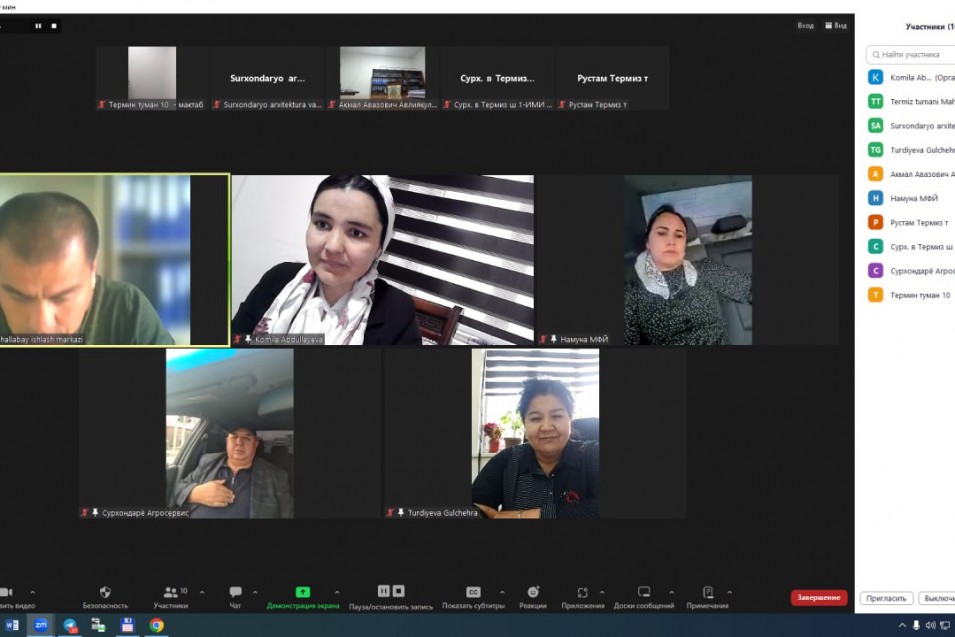Click the name Komila Ab... in participants list

click(911, 78)
